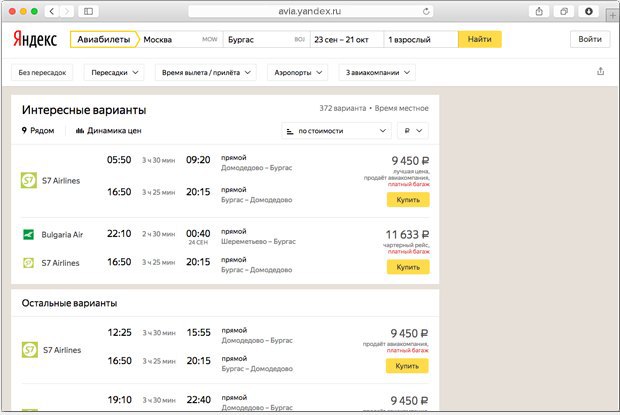Viewport: 620px width, 415px height.
Task: Show all tabs overview icon
Action: 564,11
